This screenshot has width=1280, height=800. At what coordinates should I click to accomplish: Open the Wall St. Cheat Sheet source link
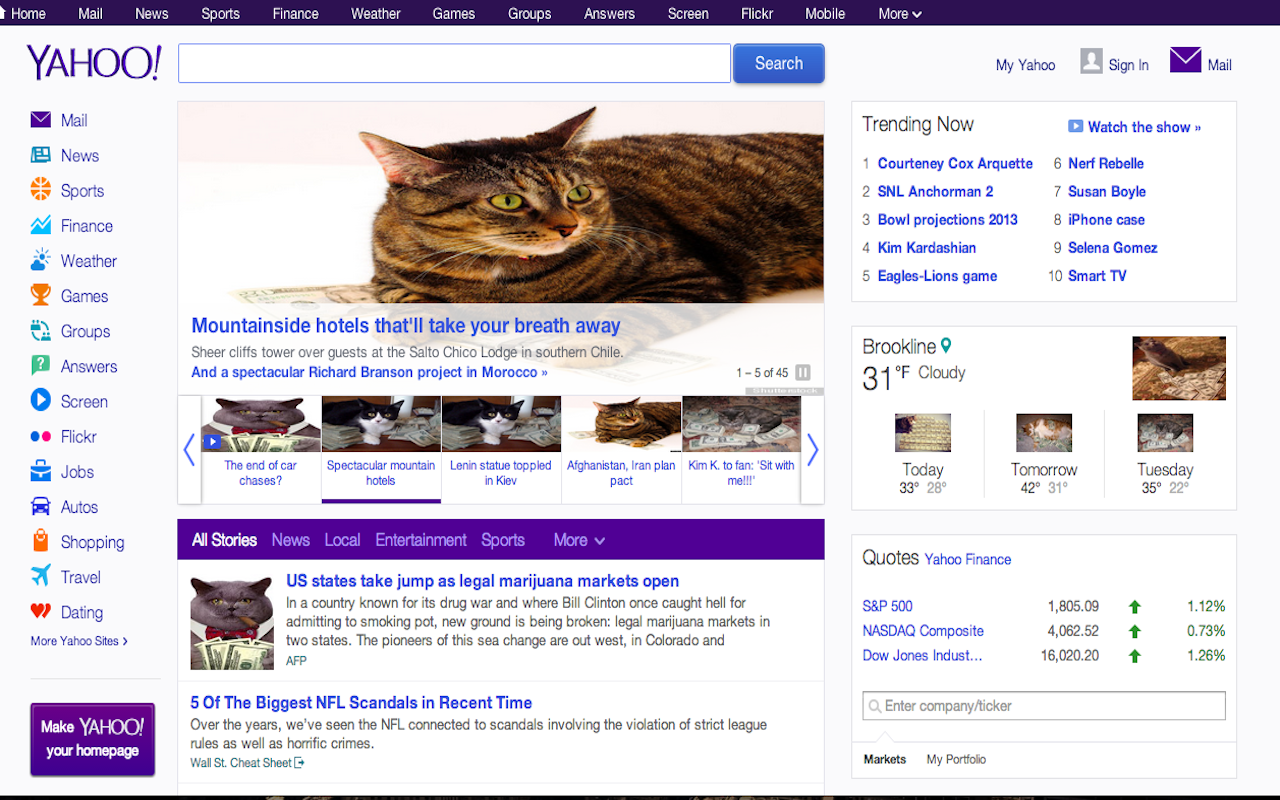[247, 763]
